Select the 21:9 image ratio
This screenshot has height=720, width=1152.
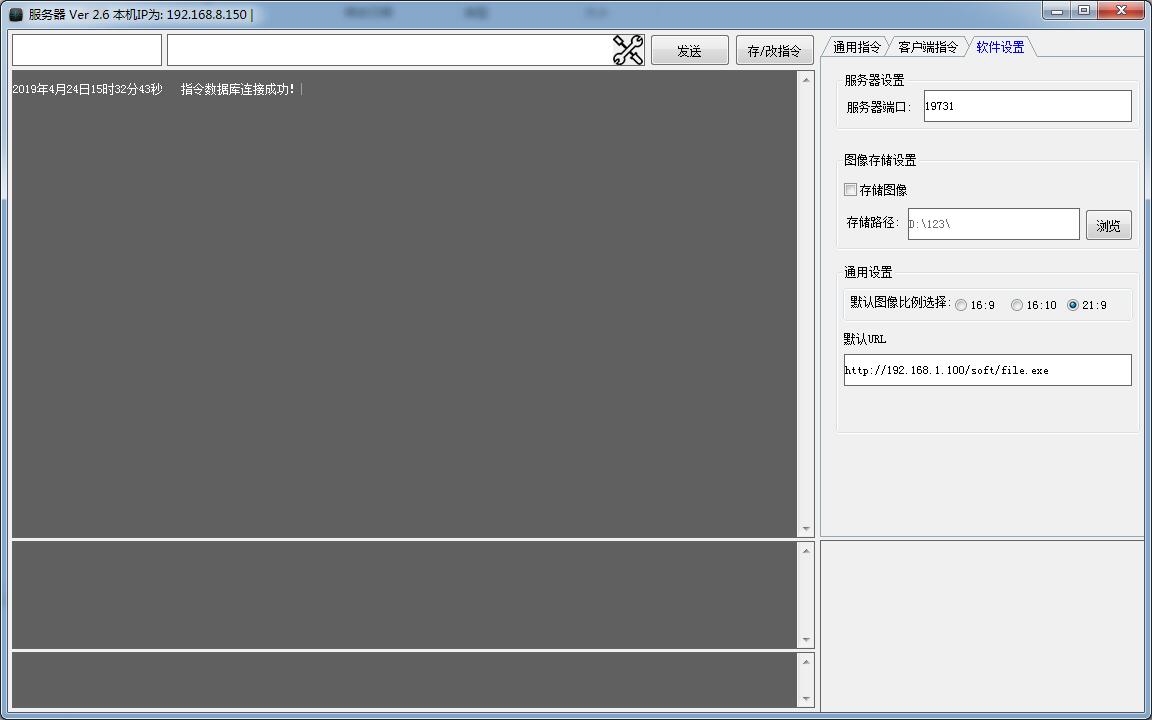1073,305
